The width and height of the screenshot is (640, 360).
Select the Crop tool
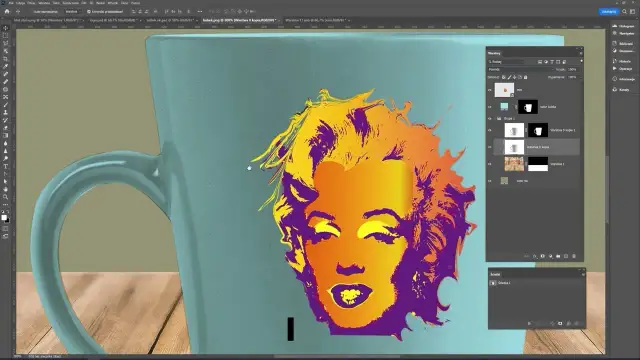click(x=5, y=59)
